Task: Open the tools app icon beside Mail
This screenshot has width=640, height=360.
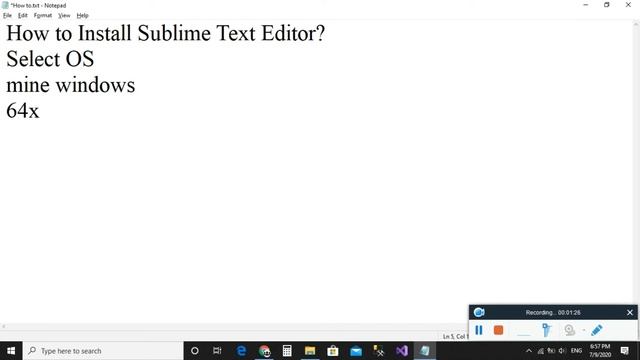Action: pos(379,351)
